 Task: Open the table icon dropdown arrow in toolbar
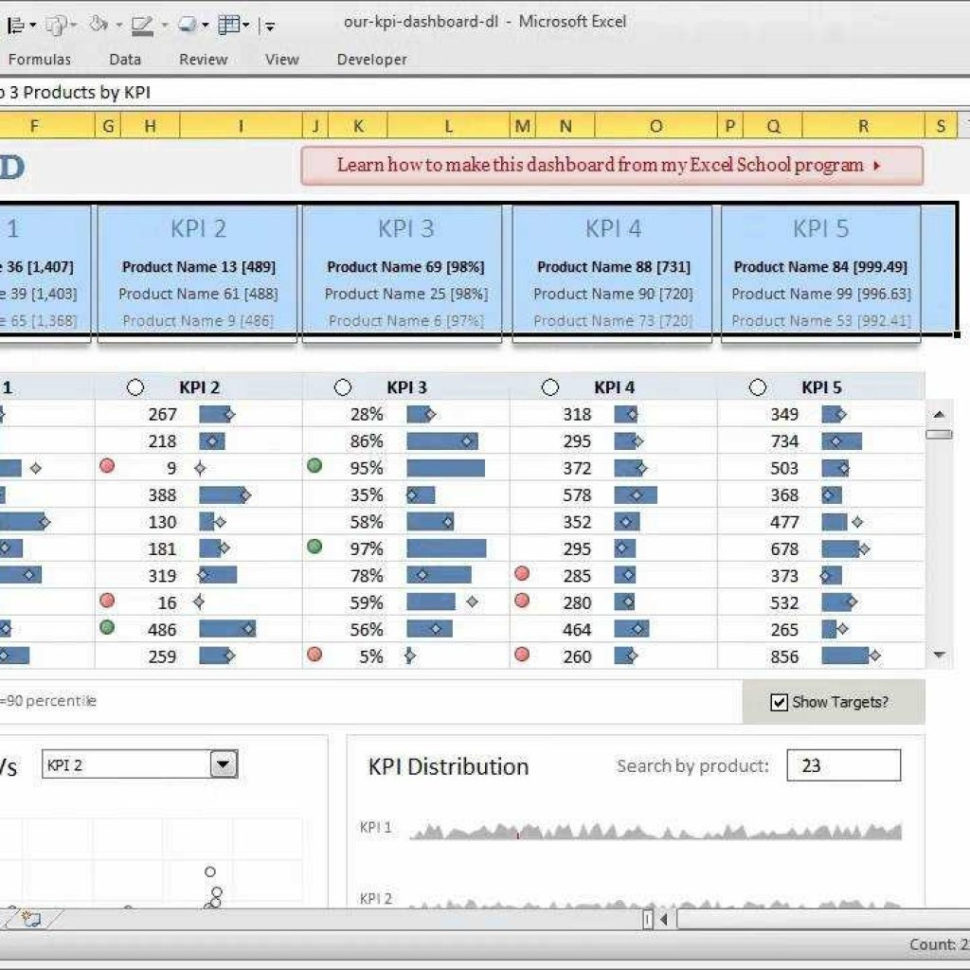[247, 22]
